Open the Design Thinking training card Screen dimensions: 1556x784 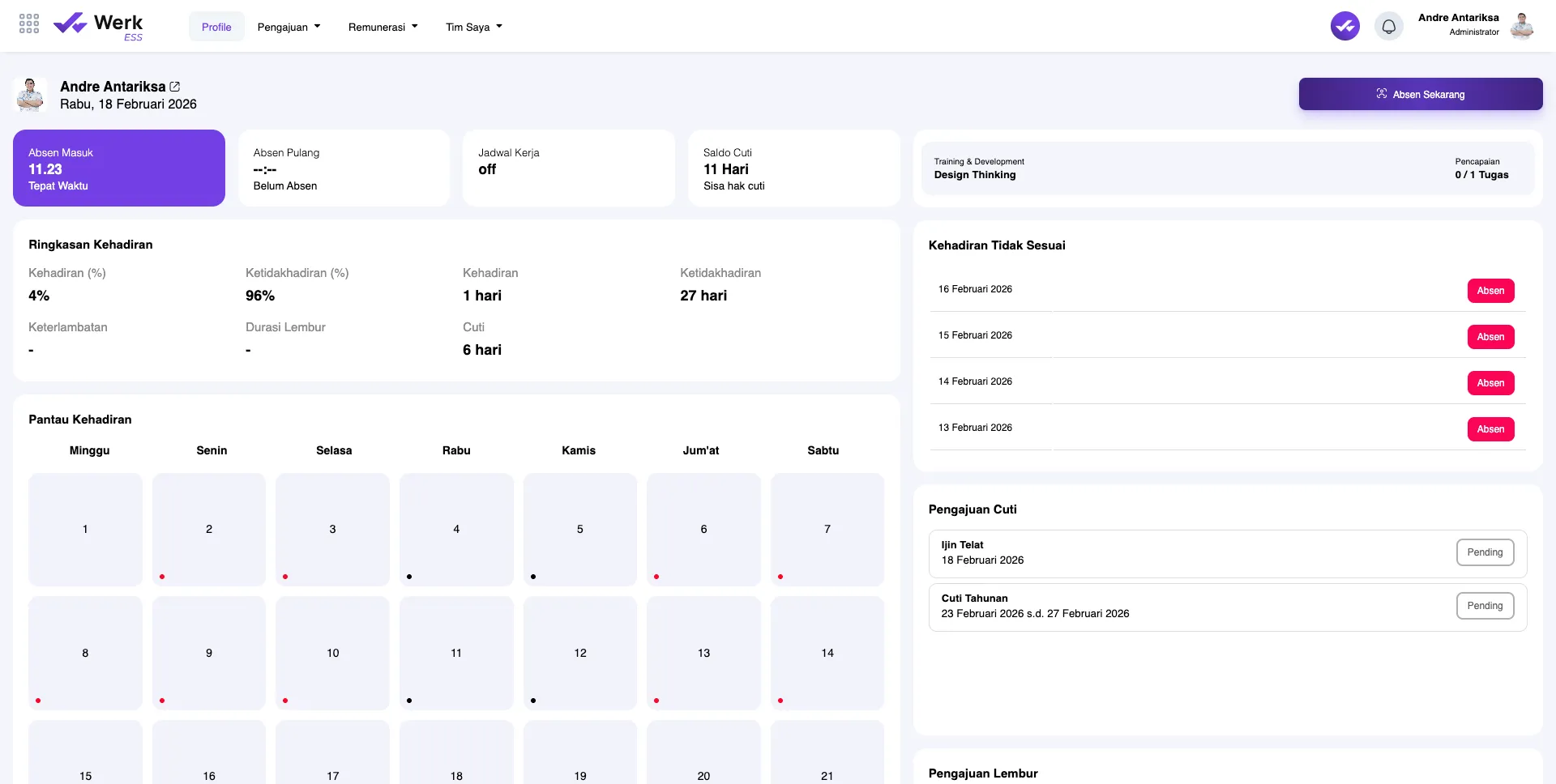pyautogui.click(x=1227, y=168)
